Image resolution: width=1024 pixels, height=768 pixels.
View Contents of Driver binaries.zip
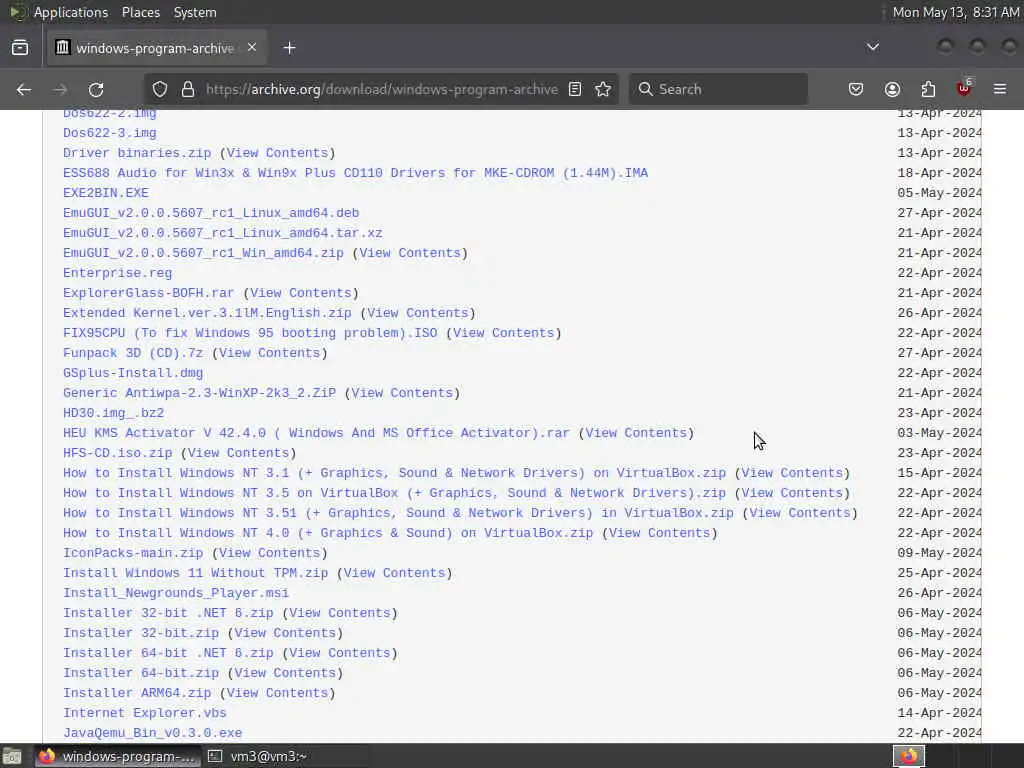[x=277, y=153]
